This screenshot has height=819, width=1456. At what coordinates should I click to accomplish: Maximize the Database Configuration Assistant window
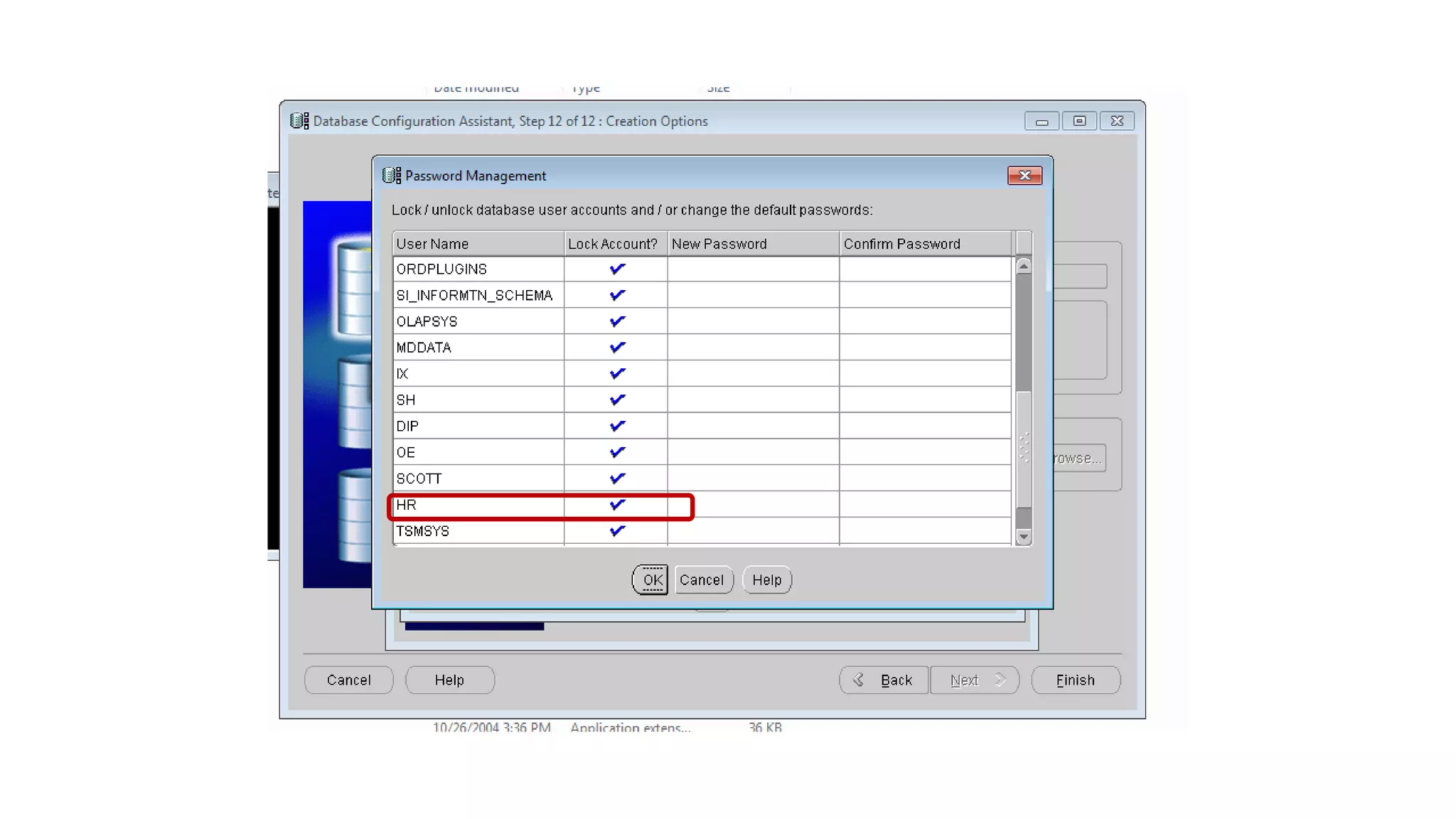tap(1078, 121)
